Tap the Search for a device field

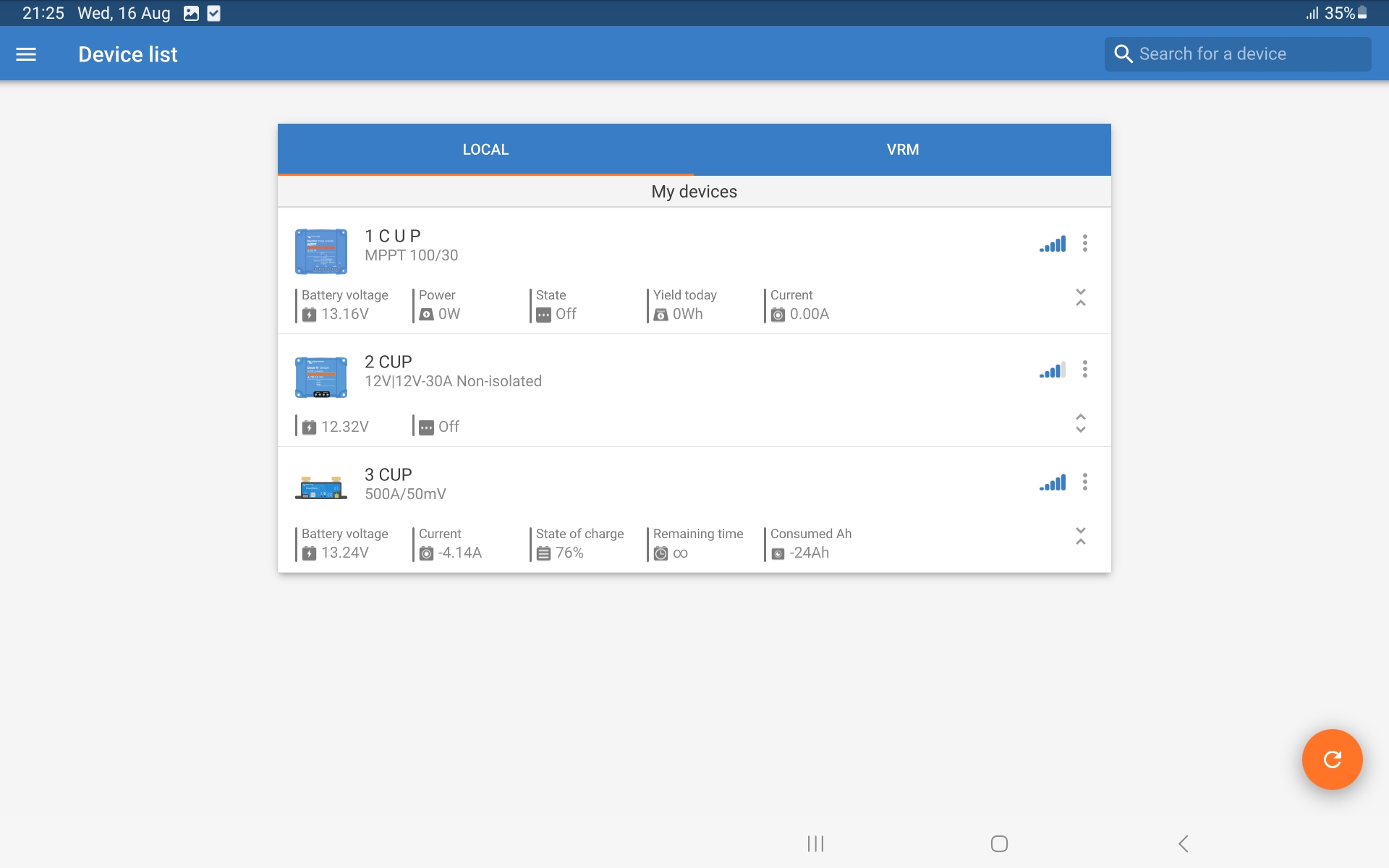[x=1237, y=54]
